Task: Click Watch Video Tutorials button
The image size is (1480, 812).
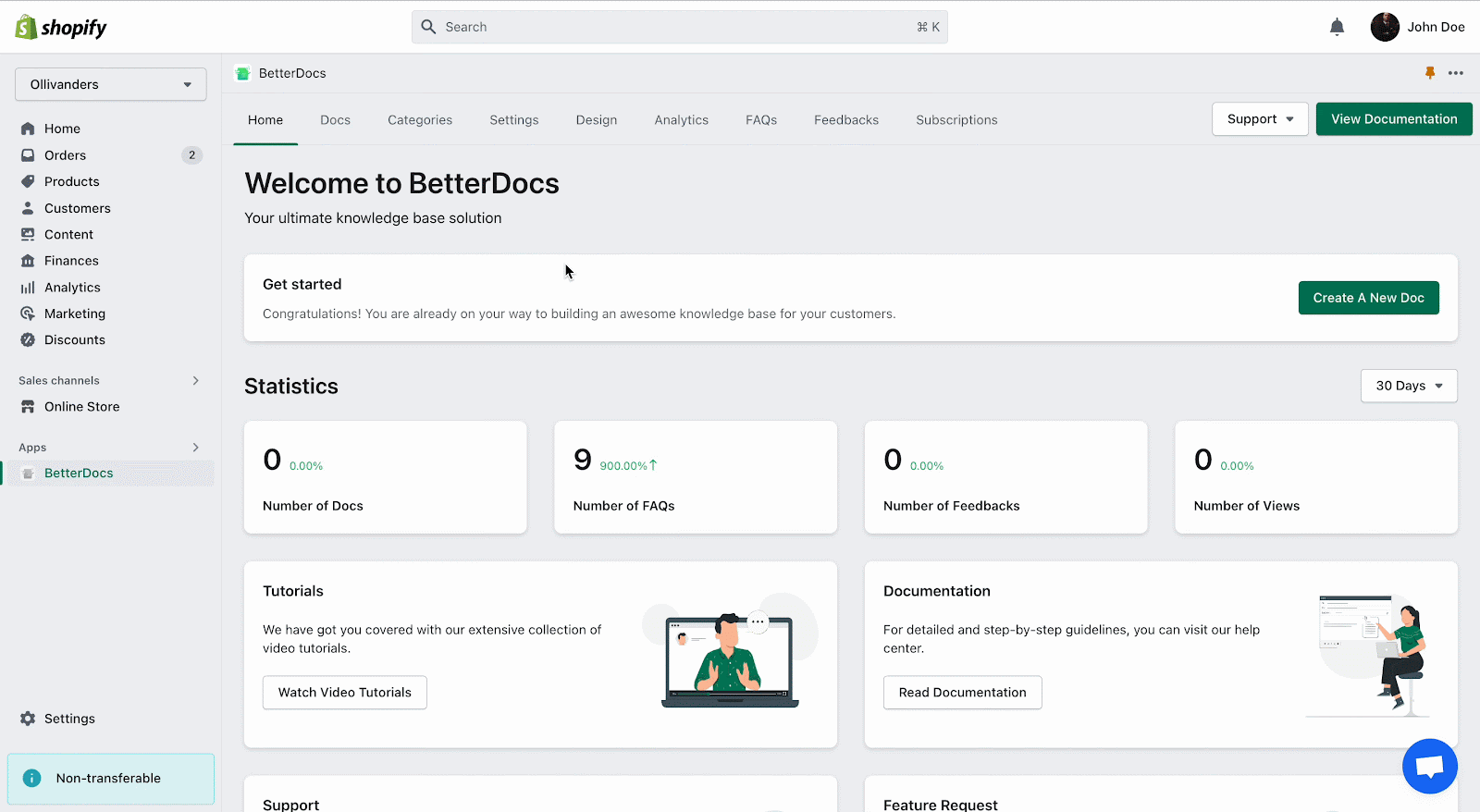Action: tap(345, 693)
